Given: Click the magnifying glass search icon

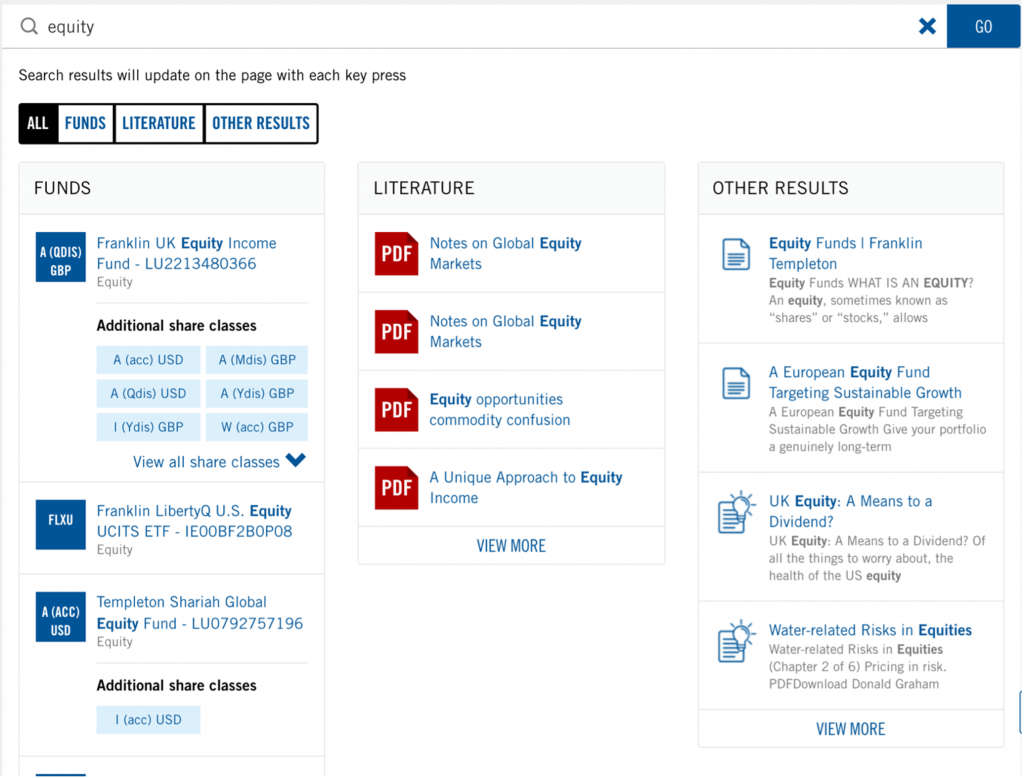Looking at the screenshot, I should click(x=29, y=27).
